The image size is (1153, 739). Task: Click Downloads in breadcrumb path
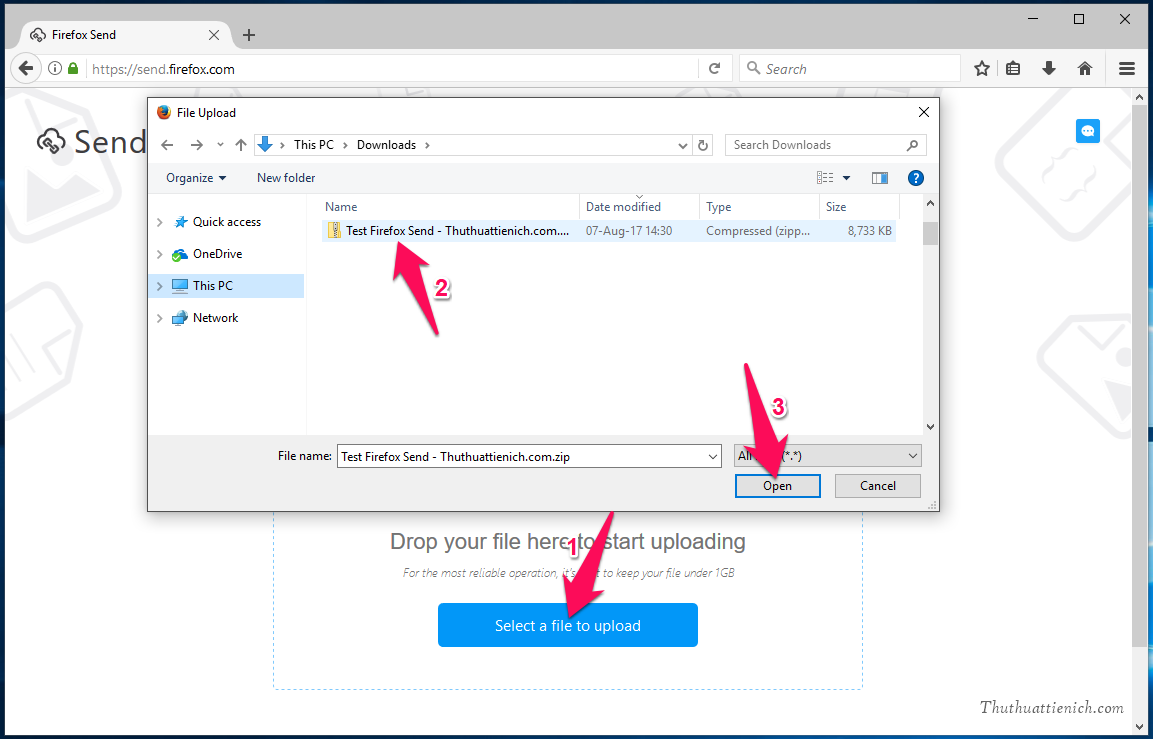(386, 145)
